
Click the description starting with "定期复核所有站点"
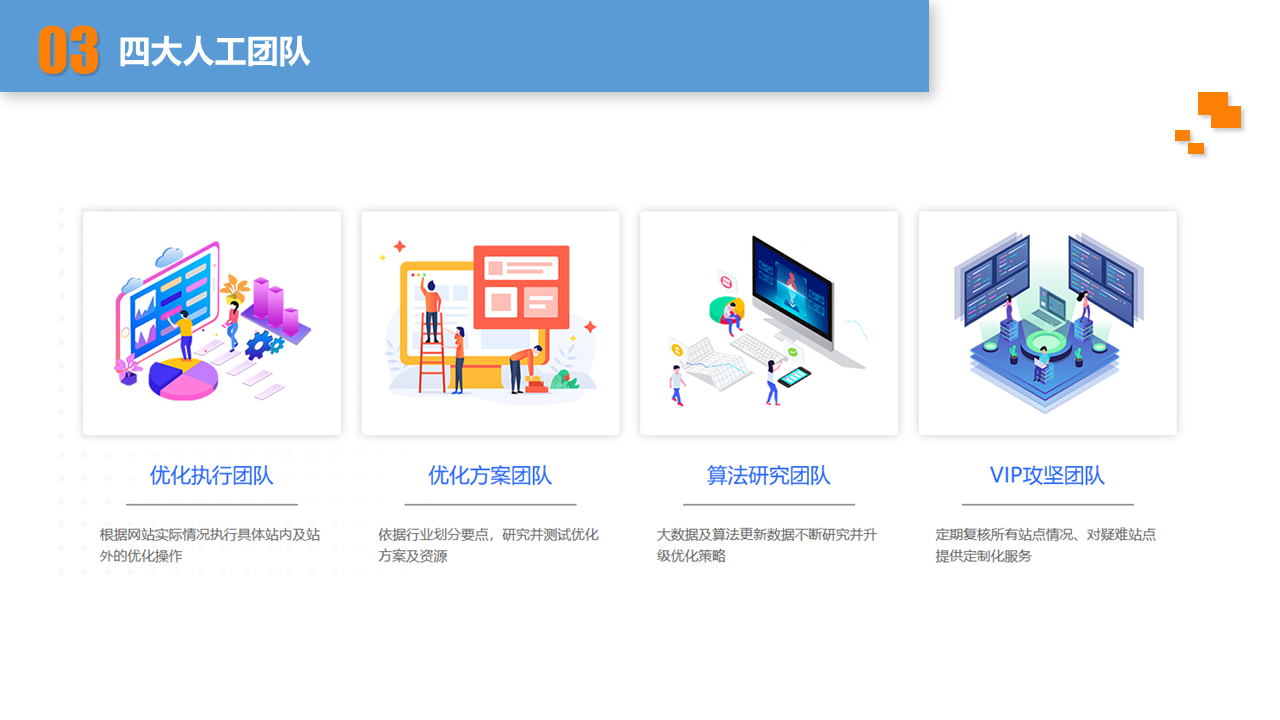tap(1045, 545)
